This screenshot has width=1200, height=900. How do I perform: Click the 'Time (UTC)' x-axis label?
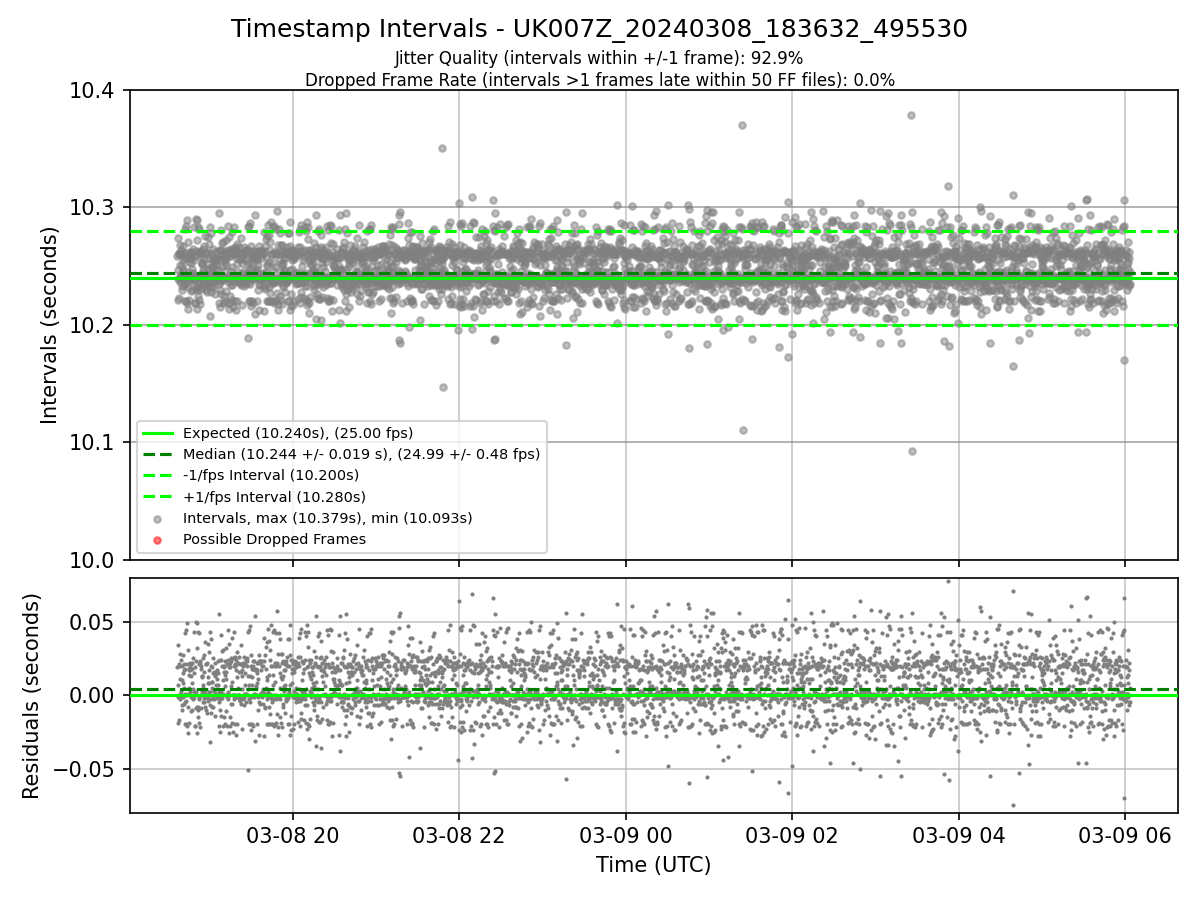(653, 865)
